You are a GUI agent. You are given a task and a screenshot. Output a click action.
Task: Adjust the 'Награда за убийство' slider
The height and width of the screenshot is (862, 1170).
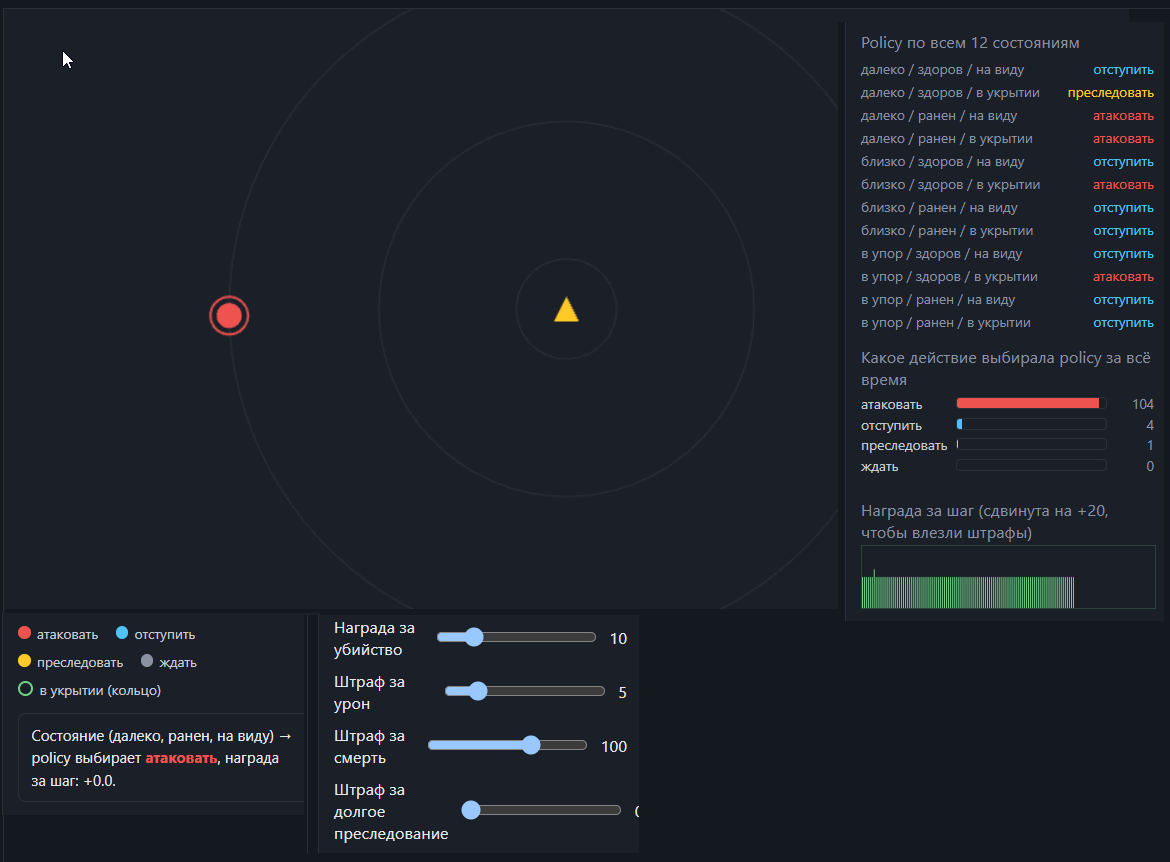click(x=516, y=637)
